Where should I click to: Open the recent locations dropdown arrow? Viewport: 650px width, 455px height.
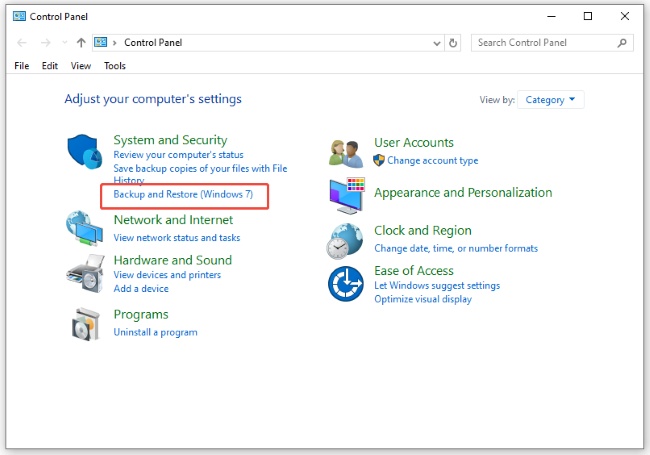[64, 43]
